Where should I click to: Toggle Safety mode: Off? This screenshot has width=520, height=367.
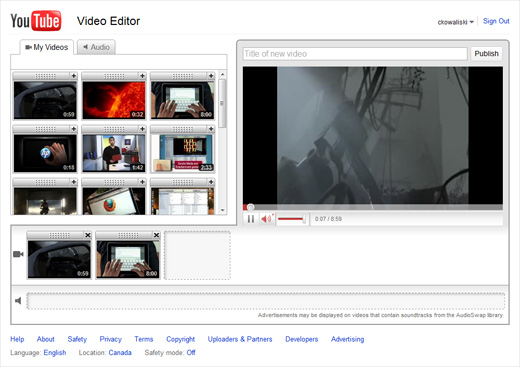191,353
